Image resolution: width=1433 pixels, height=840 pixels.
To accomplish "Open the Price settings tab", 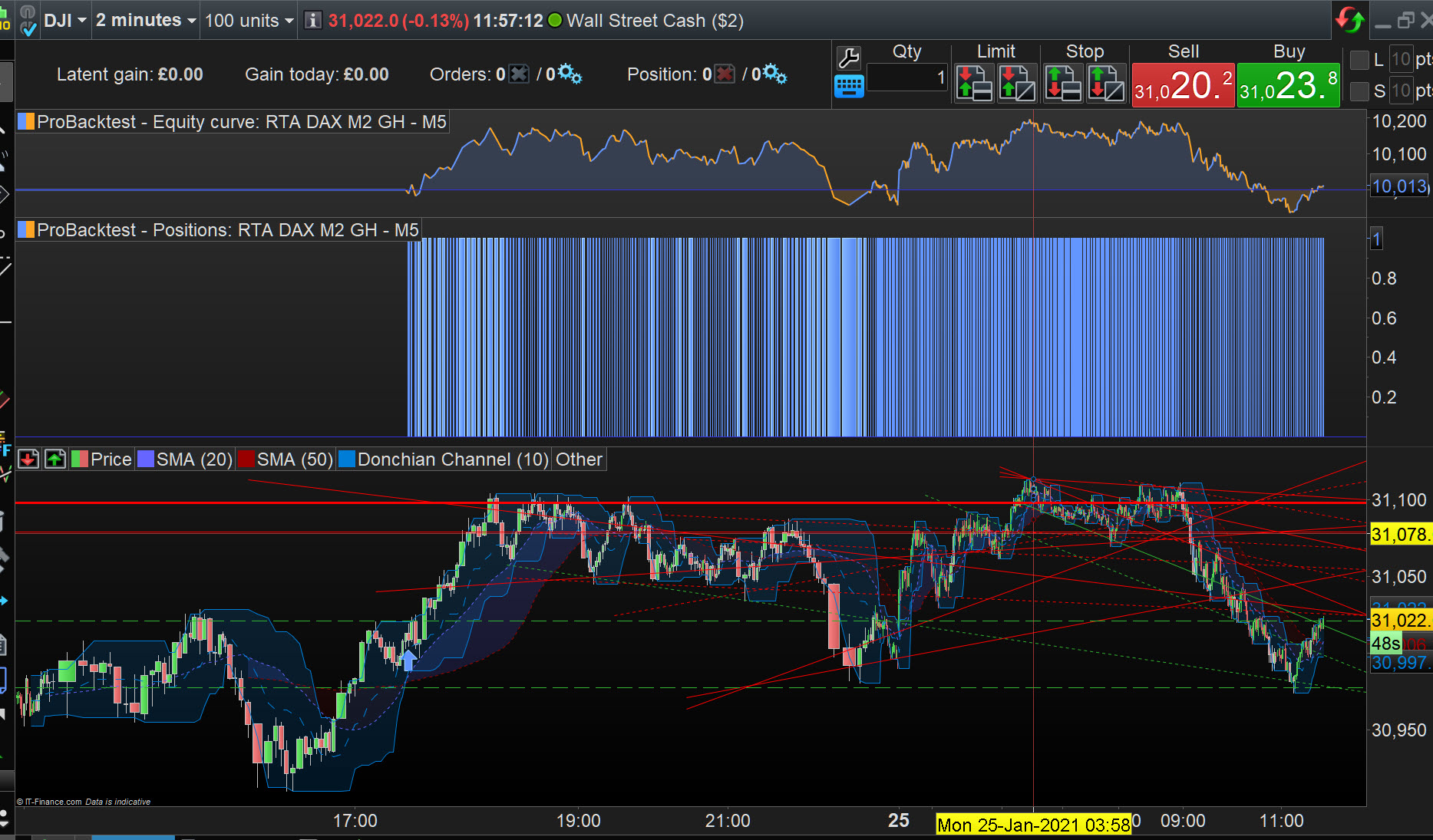I will pyautogui.click(x=102, y=460).
